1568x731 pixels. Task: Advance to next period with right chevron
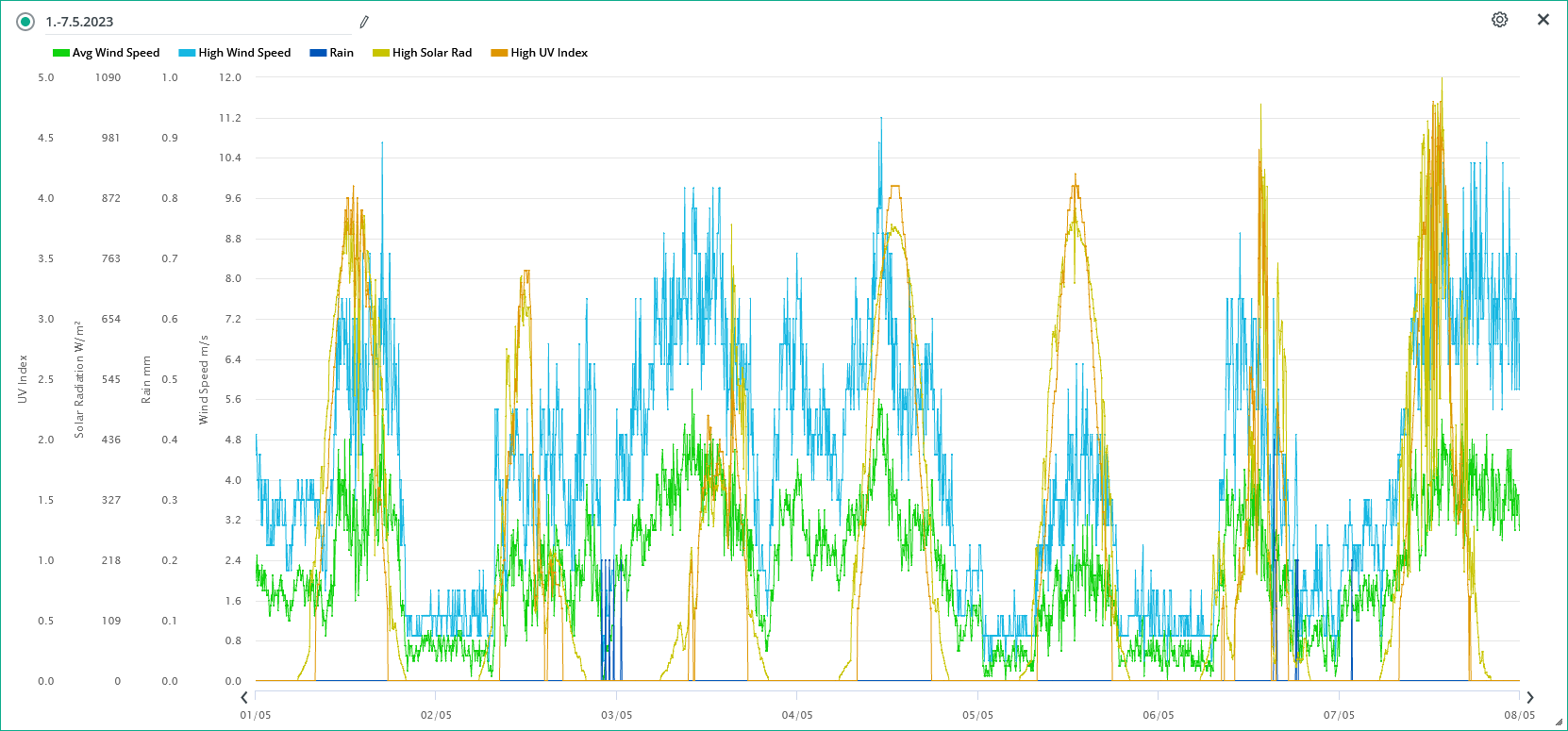(x=1530, y=697)
